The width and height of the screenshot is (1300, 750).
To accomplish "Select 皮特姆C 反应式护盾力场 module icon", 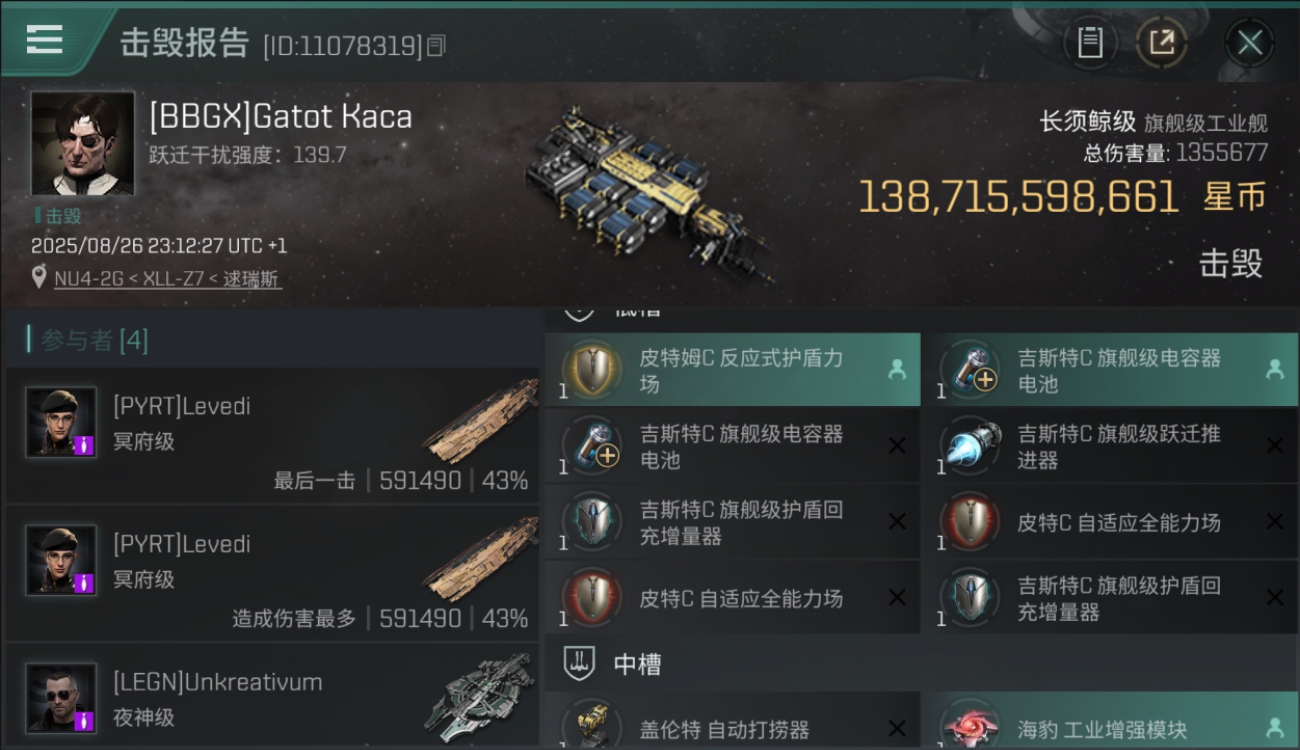I will click(592, 370).
